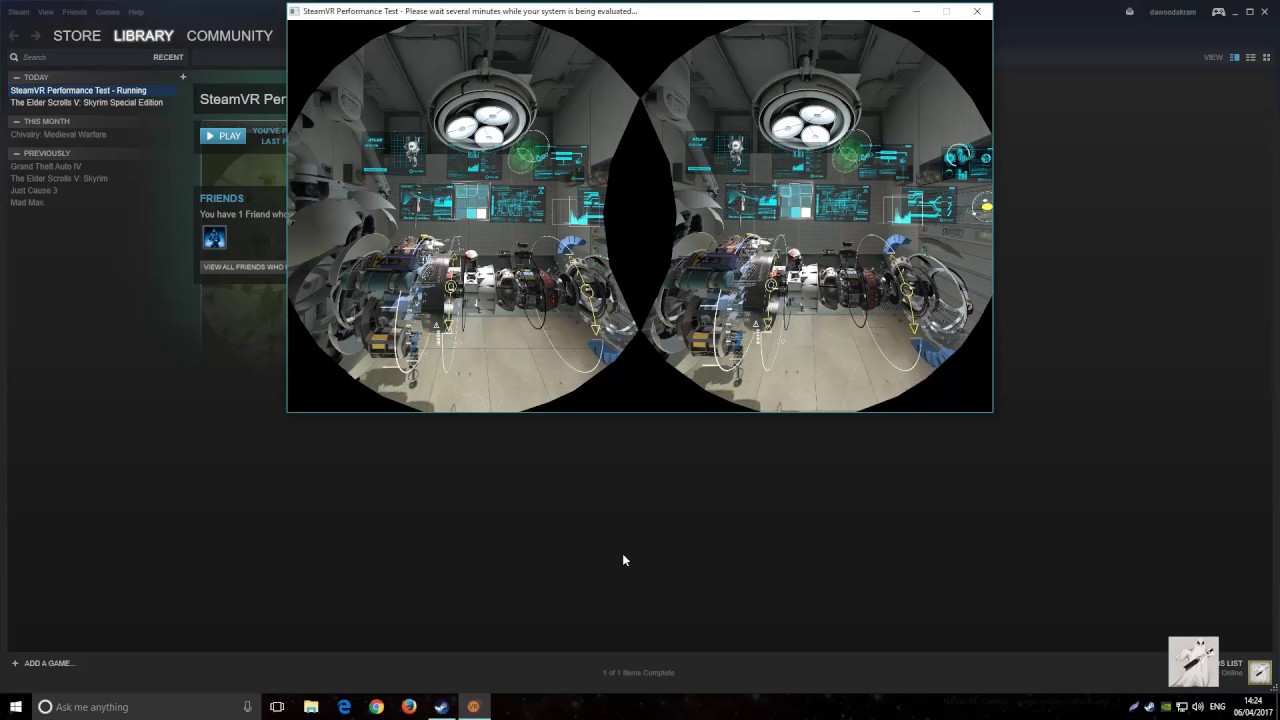Switch to detail view icon
The height and width of the screenshot is (720, 1280).
1234,57
